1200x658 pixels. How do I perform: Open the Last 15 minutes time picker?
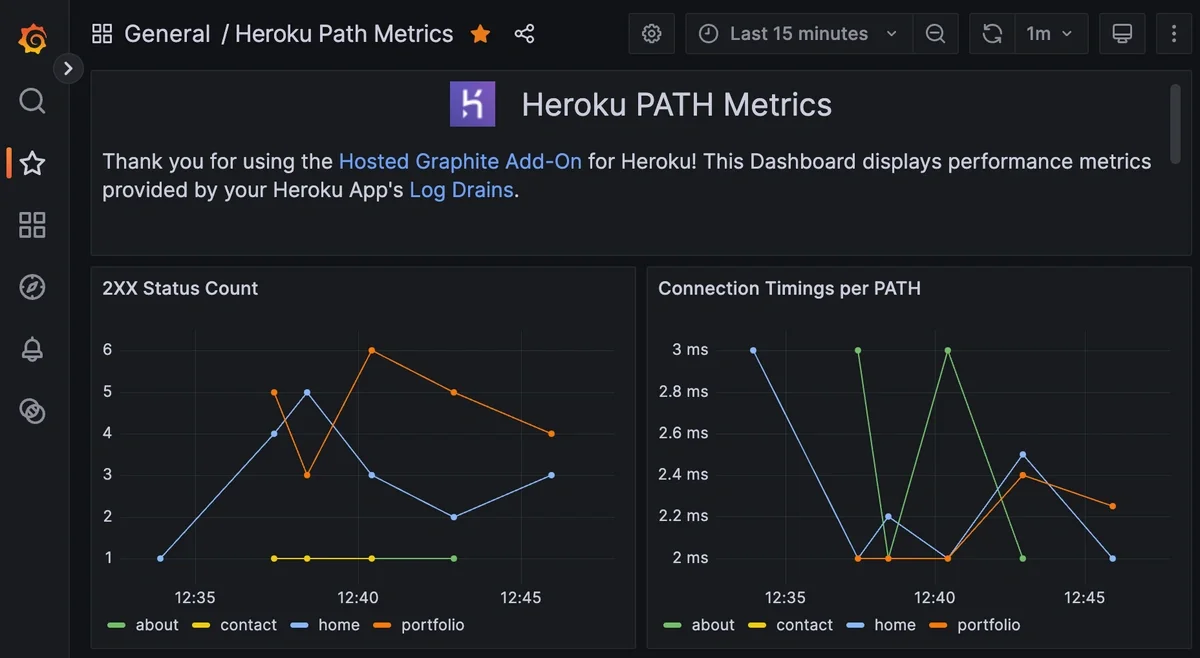[797, 33]
